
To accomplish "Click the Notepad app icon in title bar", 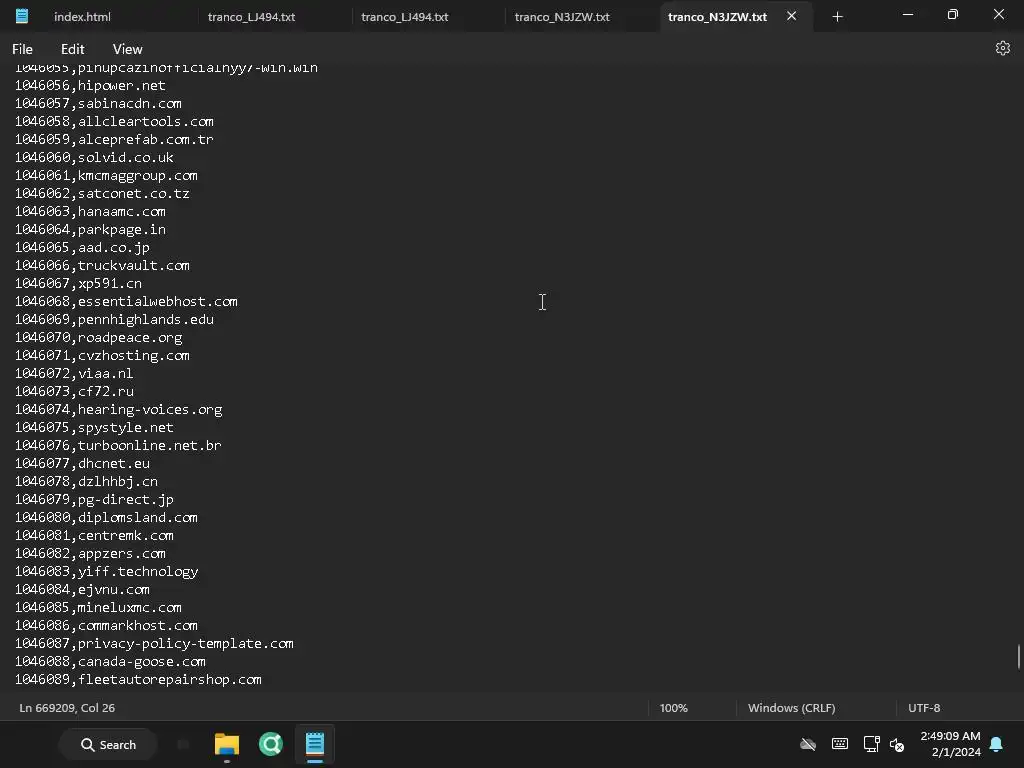I will click(x=22, y=16).
